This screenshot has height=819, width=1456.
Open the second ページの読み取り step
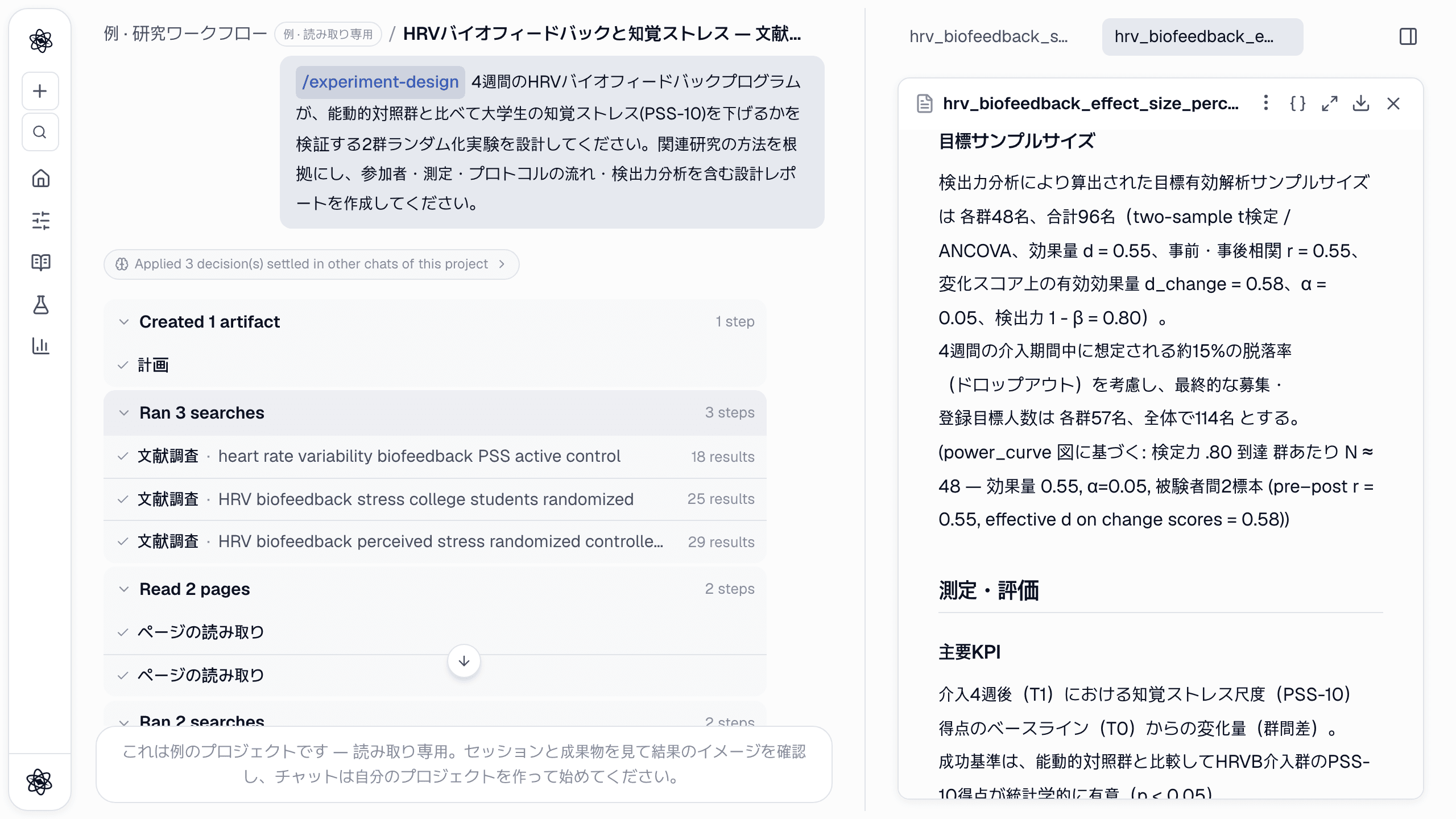435,676
